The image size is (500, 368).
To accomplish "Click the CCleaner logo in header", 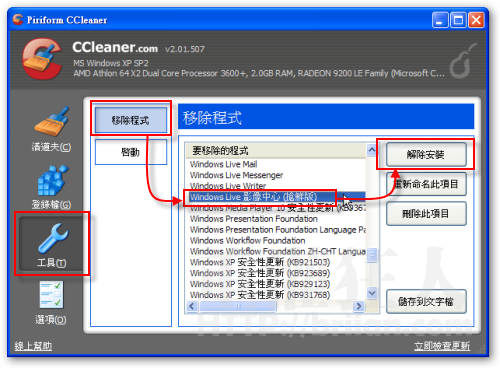I will click(42, 59).
